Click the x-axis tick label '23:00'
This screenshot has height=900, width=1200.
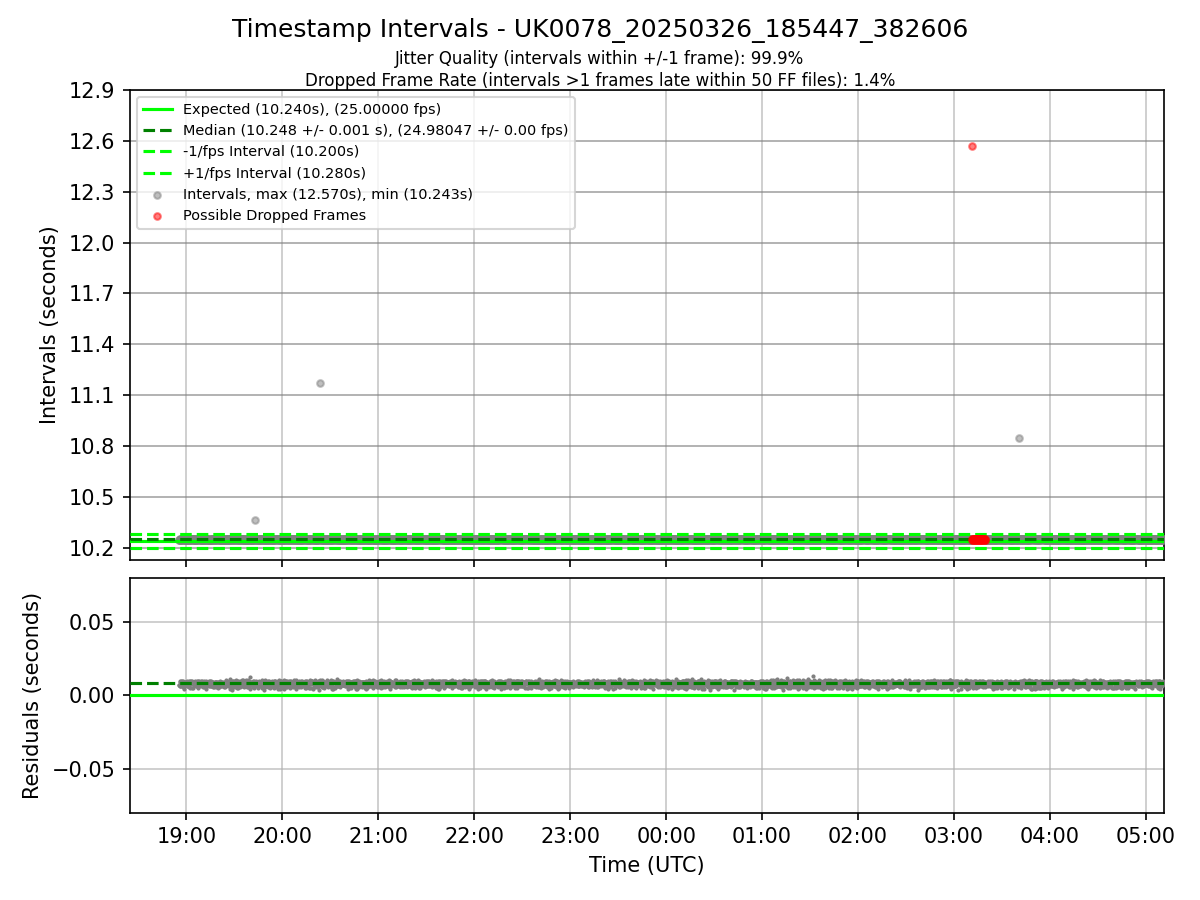click(x=570, y=835)
